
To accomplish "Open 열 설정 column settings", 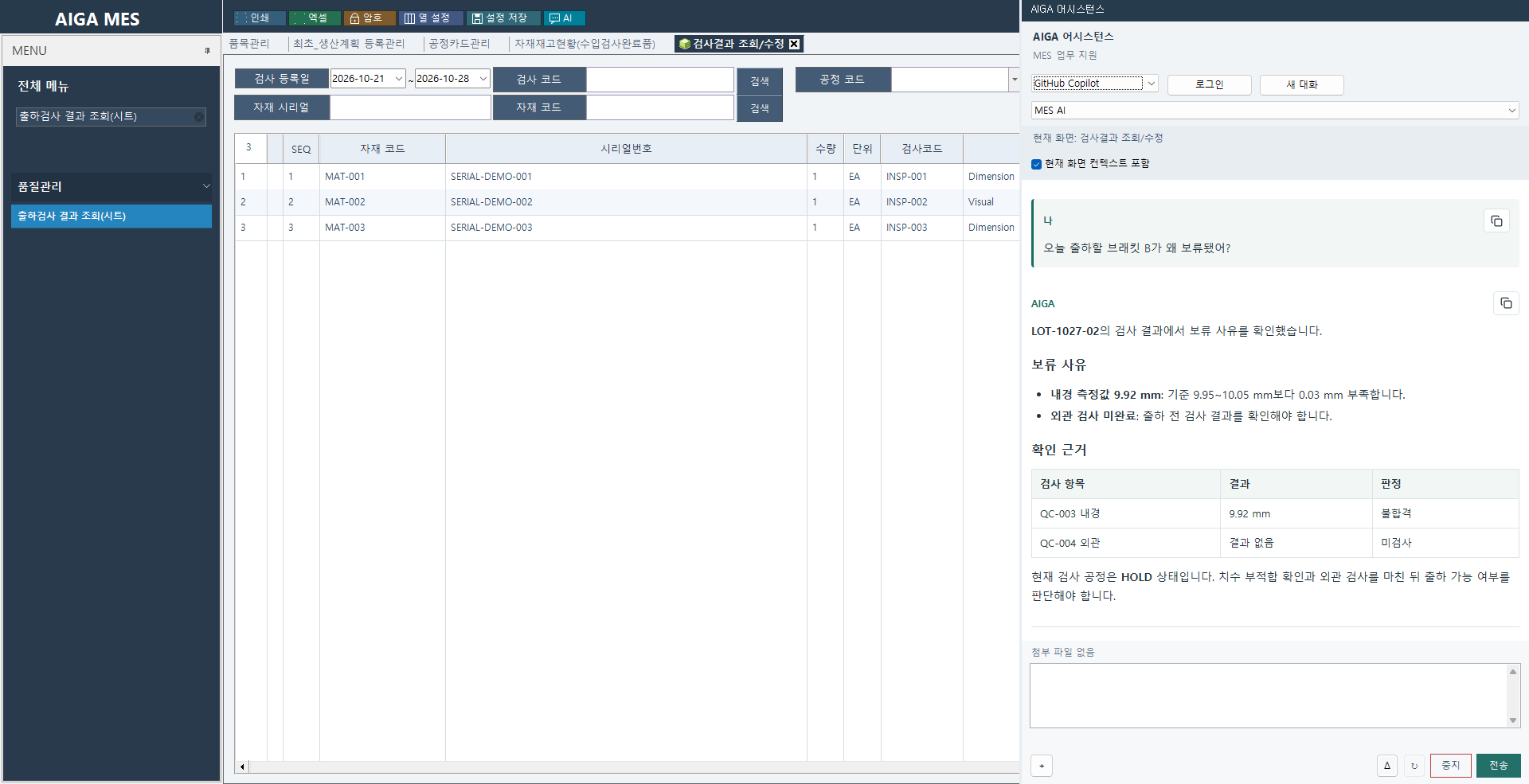I will (431, 18).
